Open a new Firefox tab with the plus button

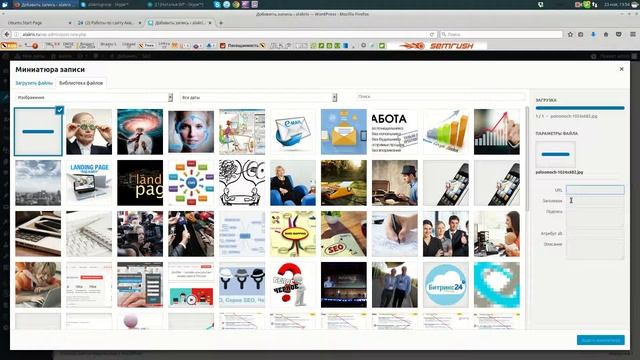[x=221, y=23]
